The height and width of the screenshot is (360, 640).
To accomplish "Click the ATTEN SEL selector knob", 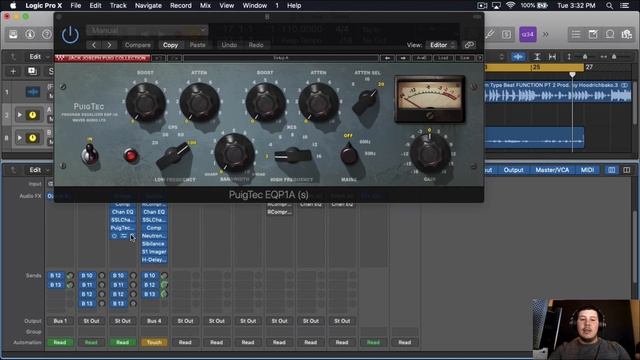I will point(365,102).
